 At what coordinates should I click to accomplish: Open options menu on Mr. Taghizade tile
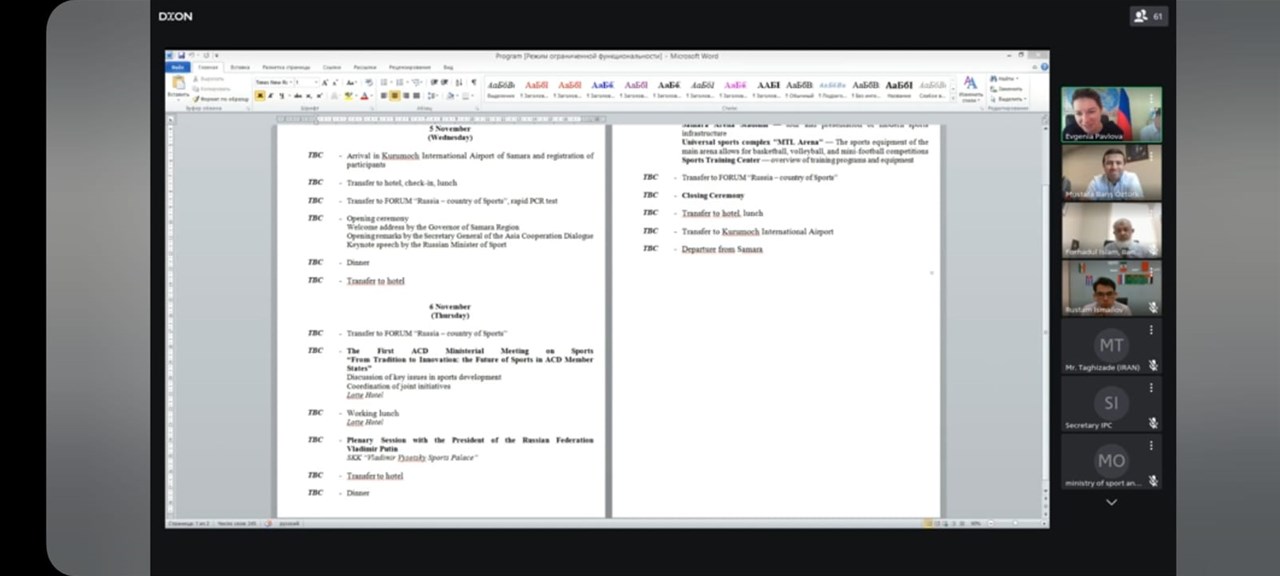(x=1151, y=330)
